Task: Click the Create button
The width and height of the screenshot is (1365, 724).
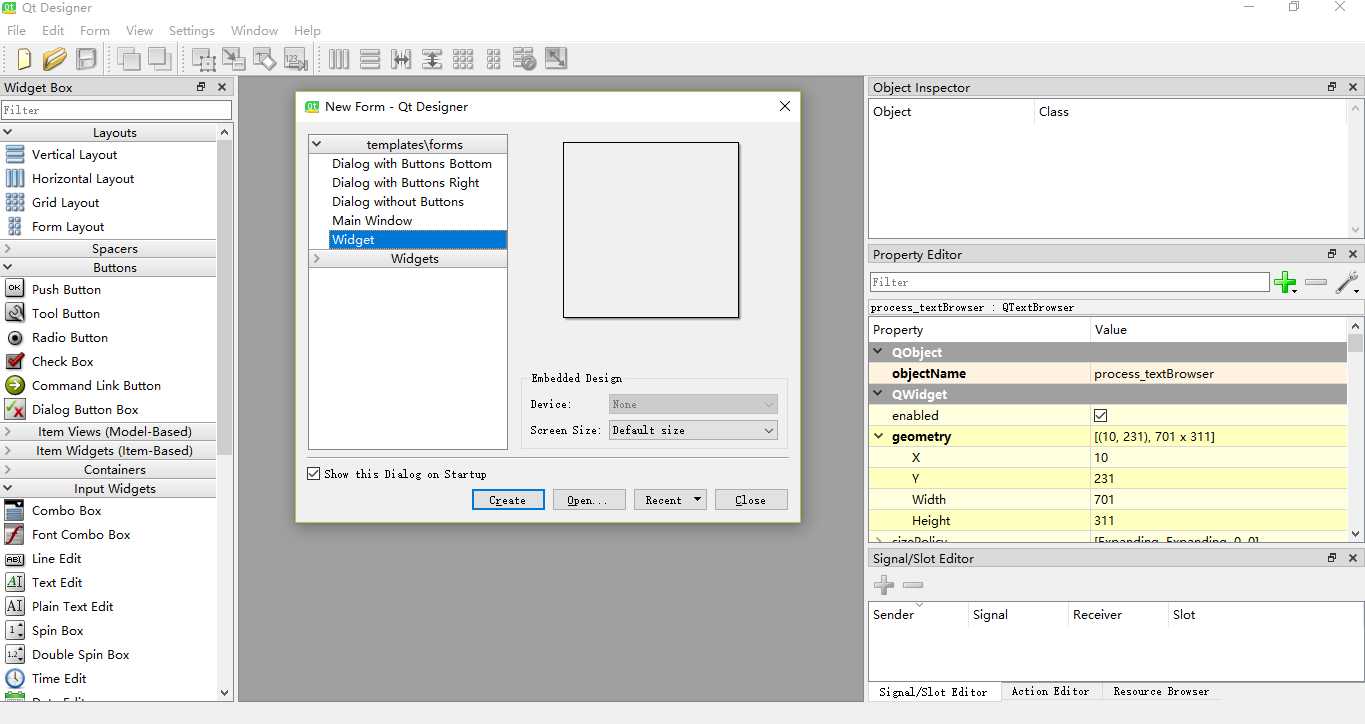Action: pyautogui.click(x=508, y=500)
